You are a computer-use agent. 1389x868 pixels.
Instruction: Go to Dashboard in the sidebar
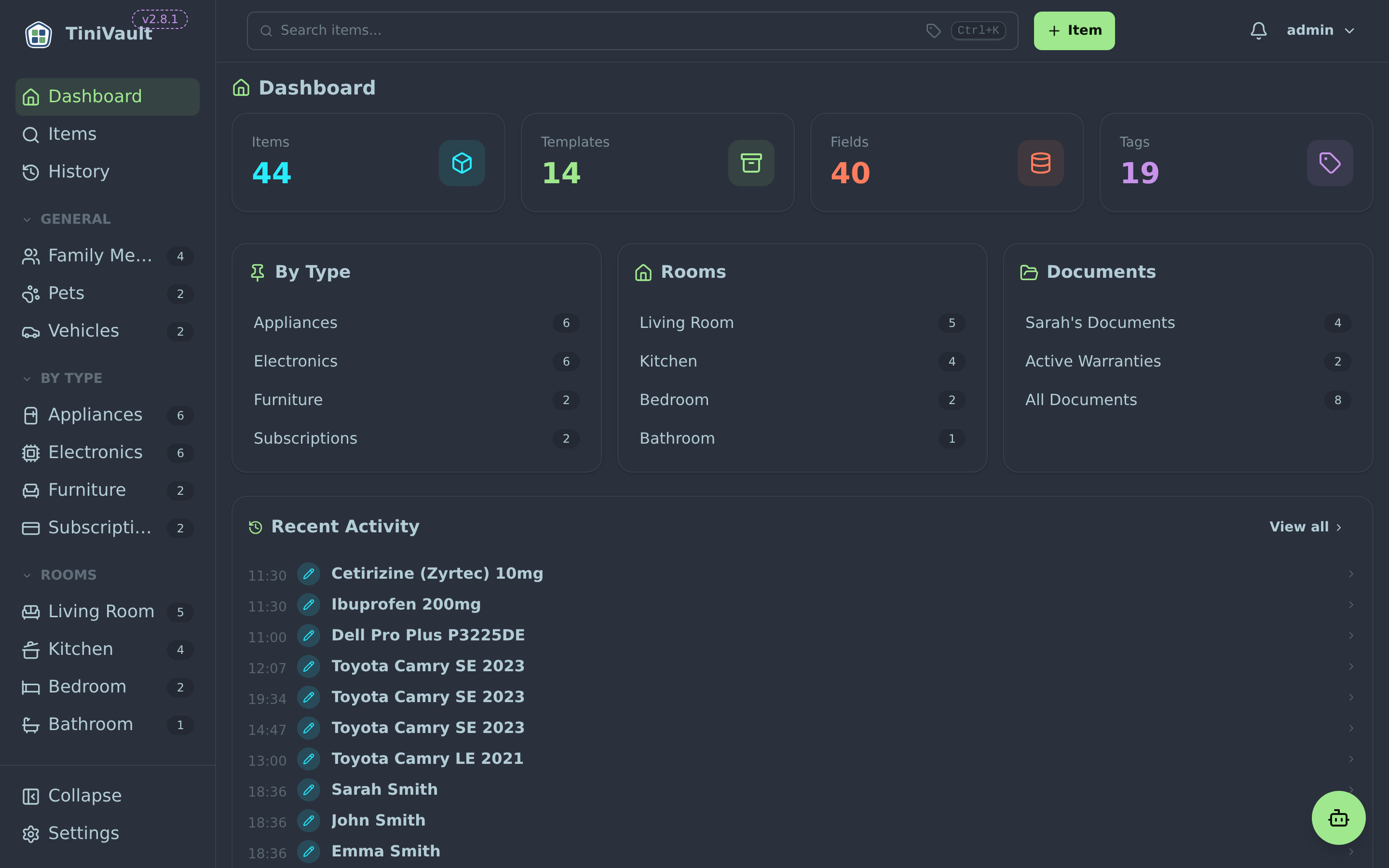[x=108, y=96]
